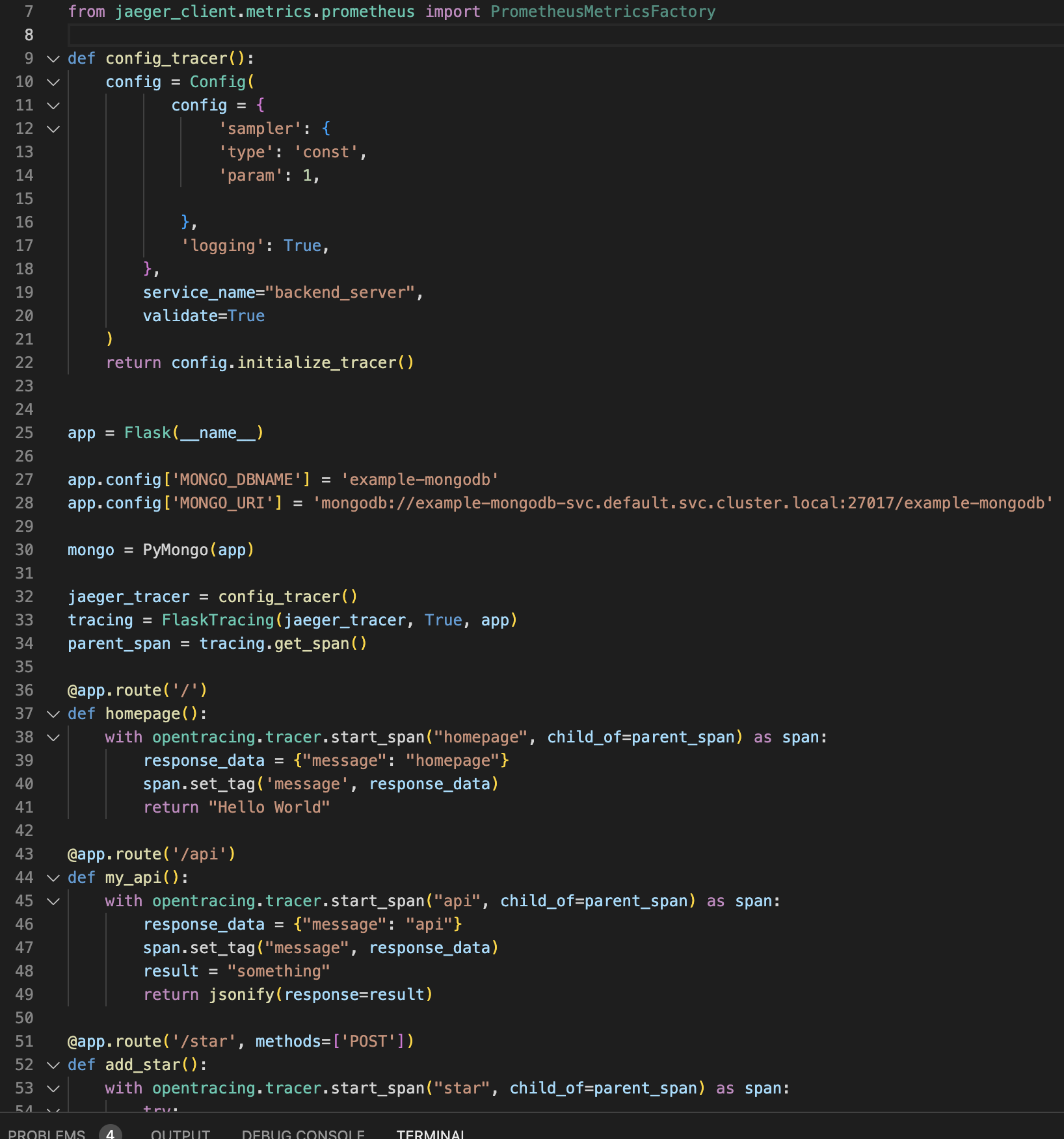Click the "backend_server" service name string
This screenshot has width=1064, height=1139.
click(x=340, y=293)
